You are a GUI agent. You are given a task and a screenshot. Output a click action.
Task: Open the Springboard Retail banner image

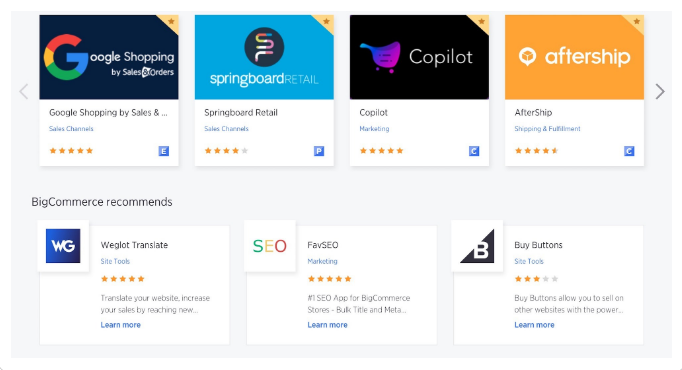click(264, 57)
